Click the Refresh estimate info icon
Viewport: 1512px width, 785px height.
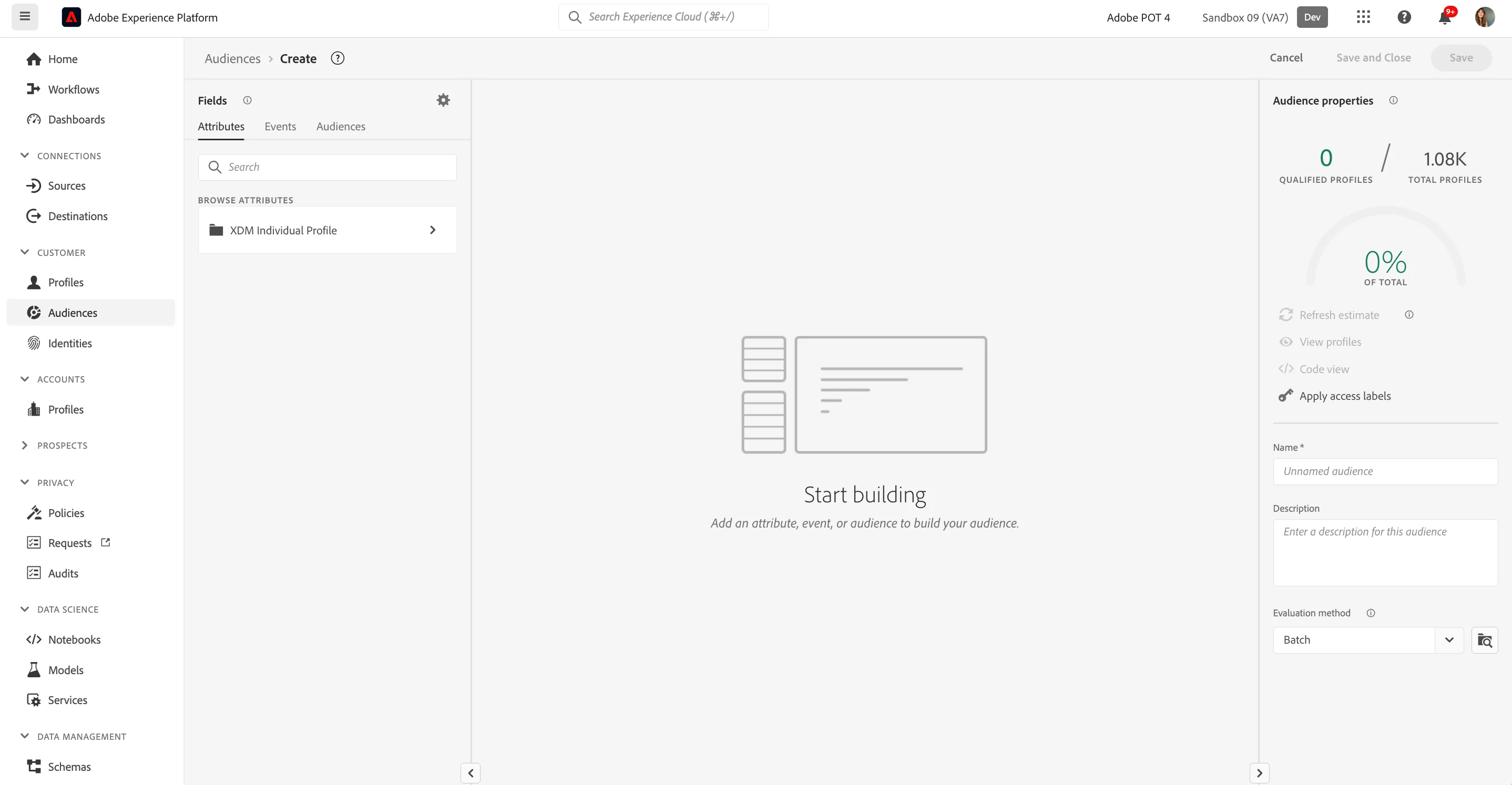point(1409,315)
